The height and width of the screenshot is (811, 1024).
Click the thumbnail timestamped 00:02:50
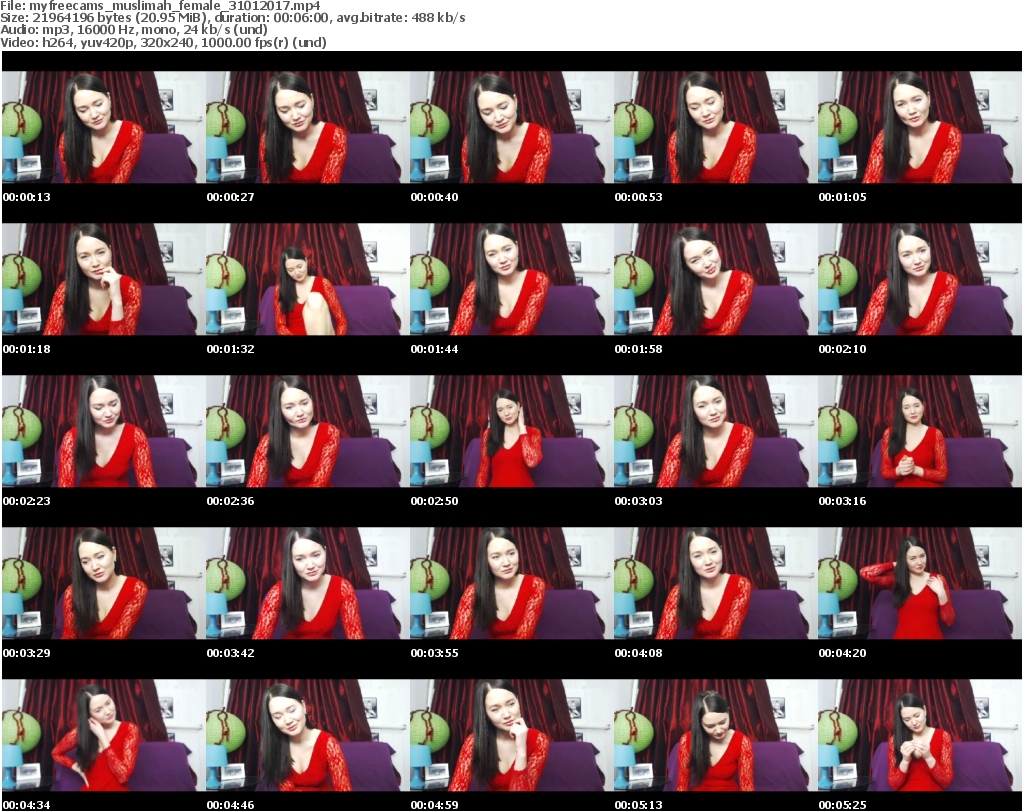coord(512,431)
